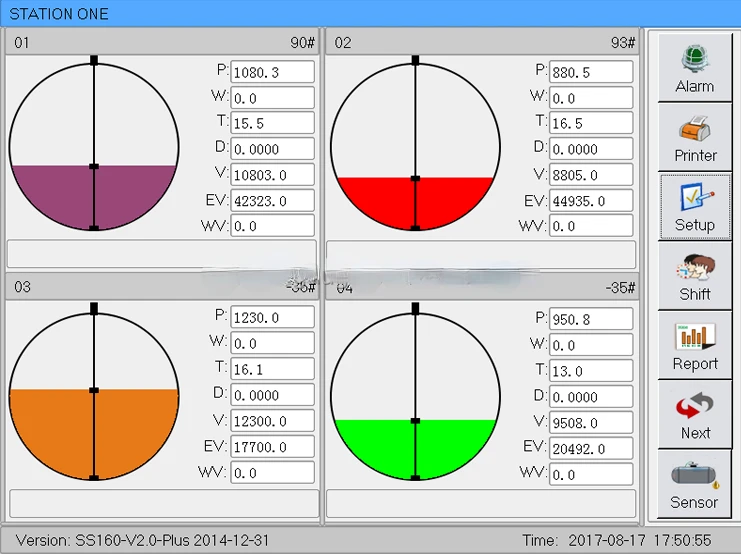
Task: Click the Version SS160-V2.0-Plus text
Action: click(x=142, y=540)
